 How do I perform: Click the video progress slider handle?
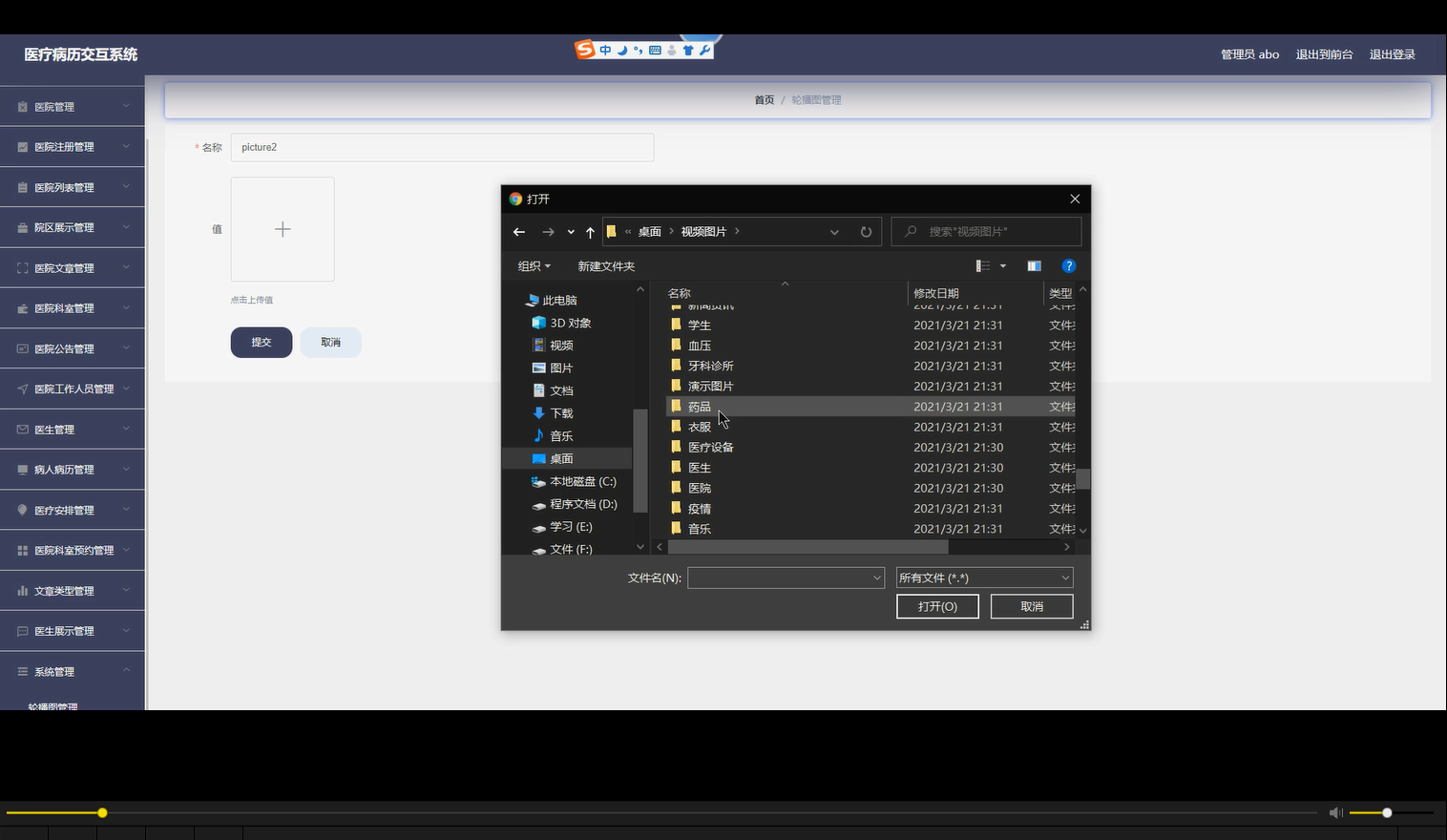tap(102, 812)
